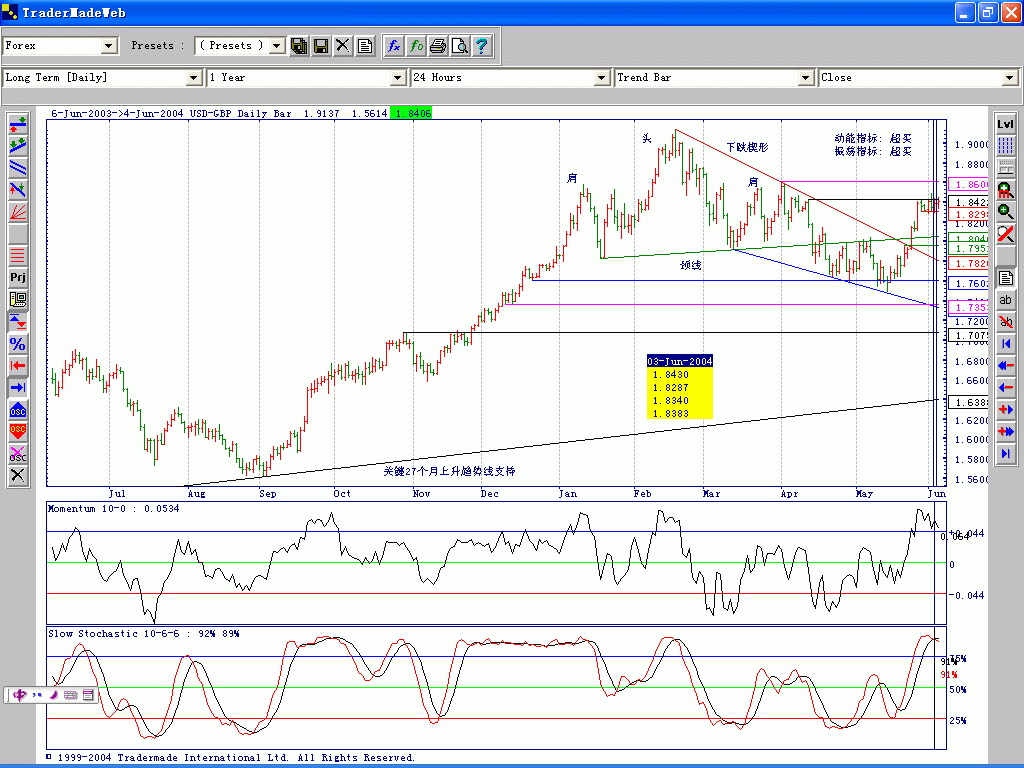The height and width of the screenshot is (768, 1024).
Task: Jump to first bar with blue skip-start icon
Action: (1006, 344)
